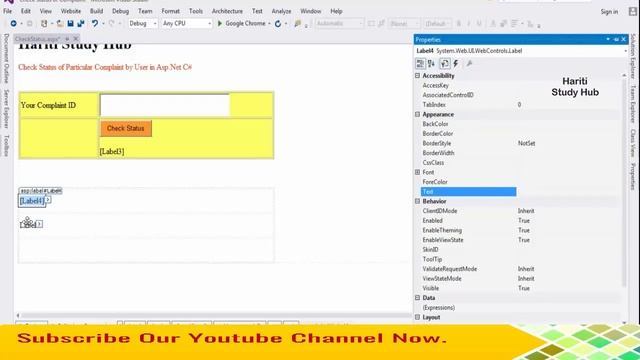Toggle Categorized view in Properties panel
The width and height of the screenshot is (640, 360).
pos(420,64)
